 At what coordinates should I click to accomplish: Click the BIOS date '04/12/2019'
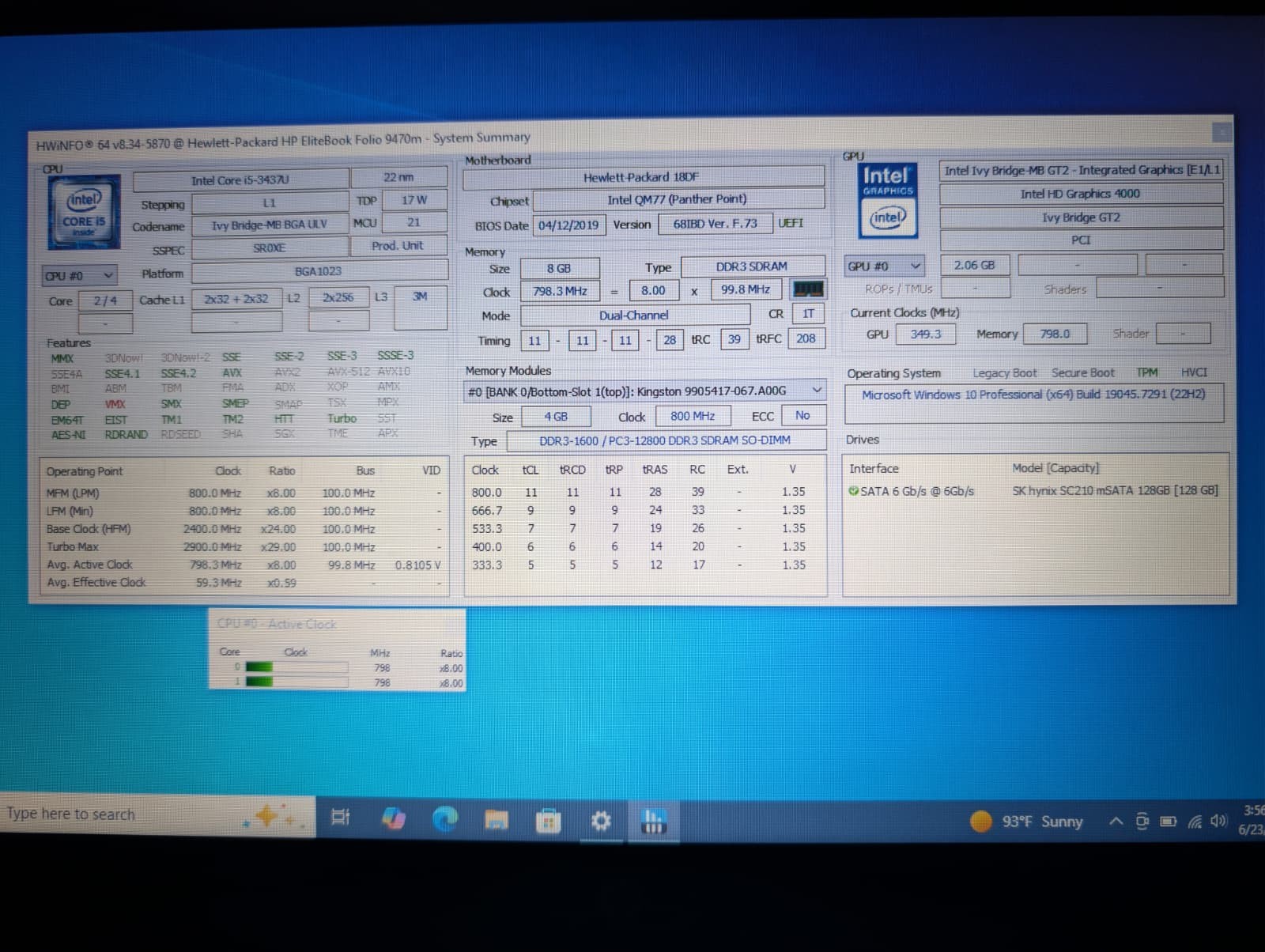pyautogui.click(x=568, y=225)
